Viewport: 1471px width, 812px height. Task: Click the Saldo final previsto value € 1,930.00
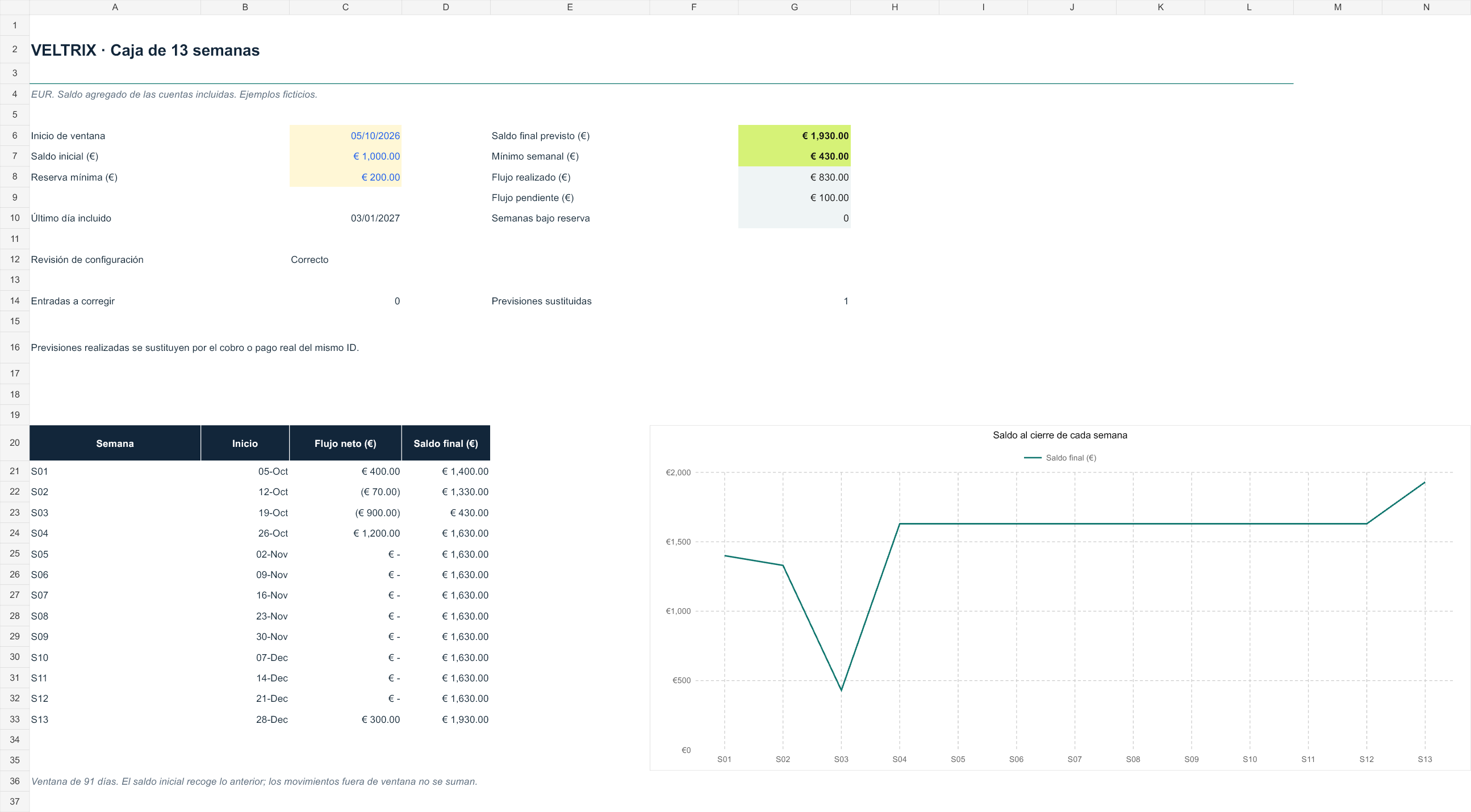(795, 136)
